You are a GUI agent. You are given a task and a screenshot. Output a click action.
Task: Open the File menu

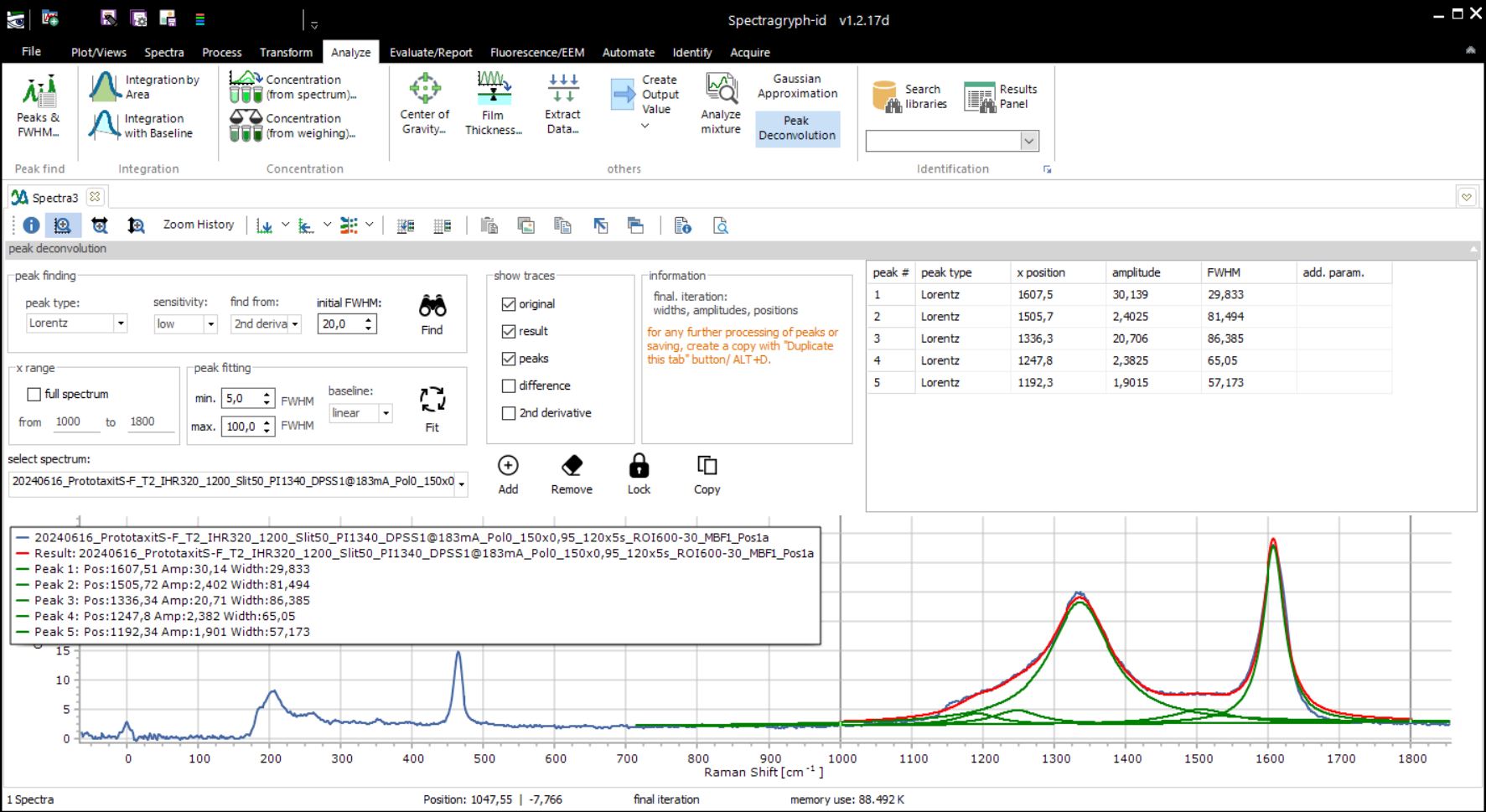click(x=31, y=51)
